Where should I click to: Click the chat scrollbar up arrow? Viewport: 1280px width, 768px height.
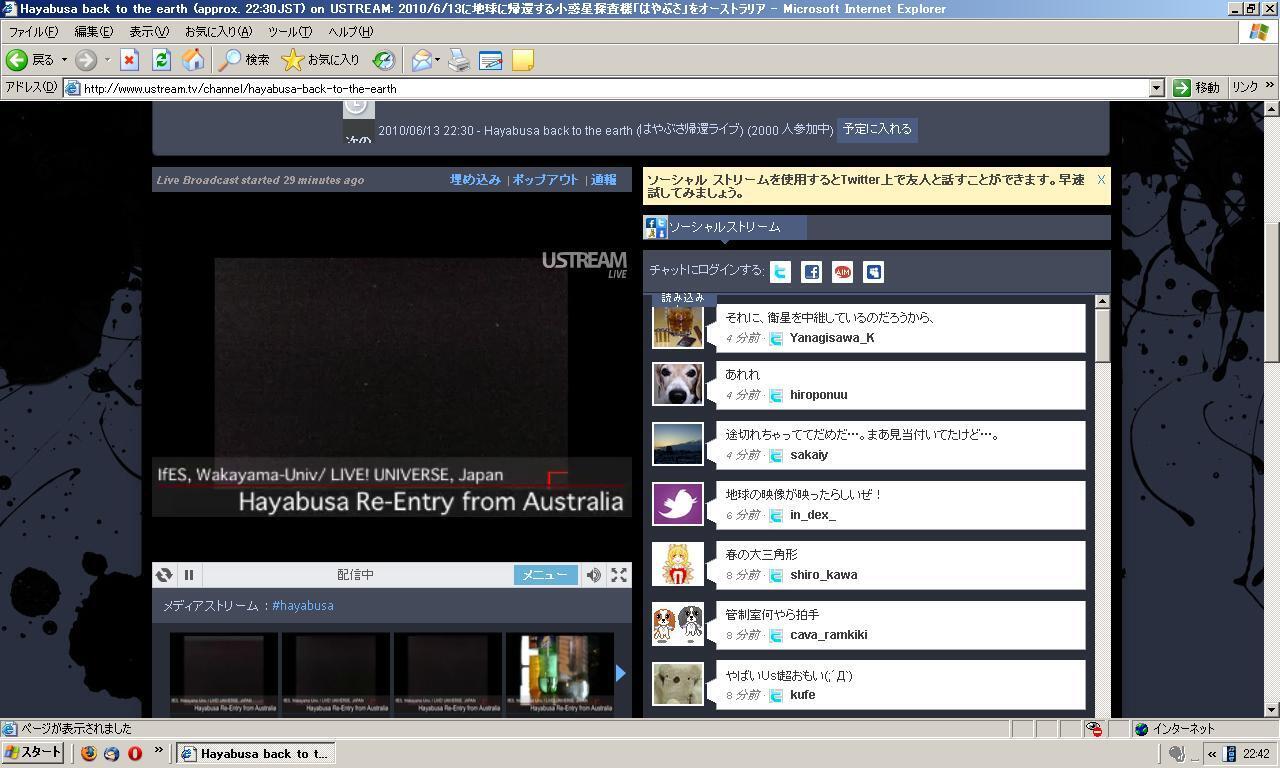(x=1103, y=301)
